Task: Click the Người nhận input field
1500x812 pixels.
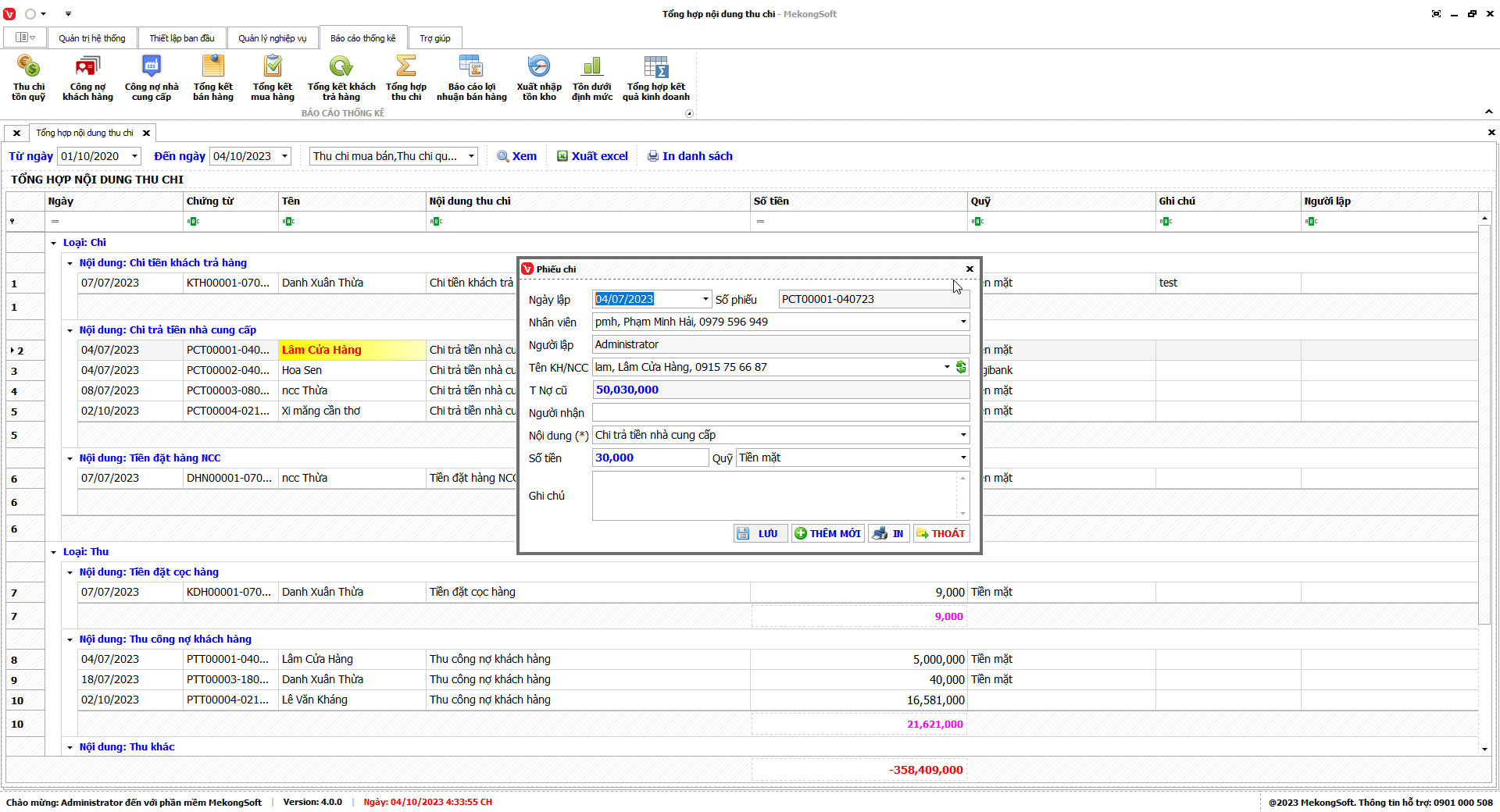Action: click(780, 412)
